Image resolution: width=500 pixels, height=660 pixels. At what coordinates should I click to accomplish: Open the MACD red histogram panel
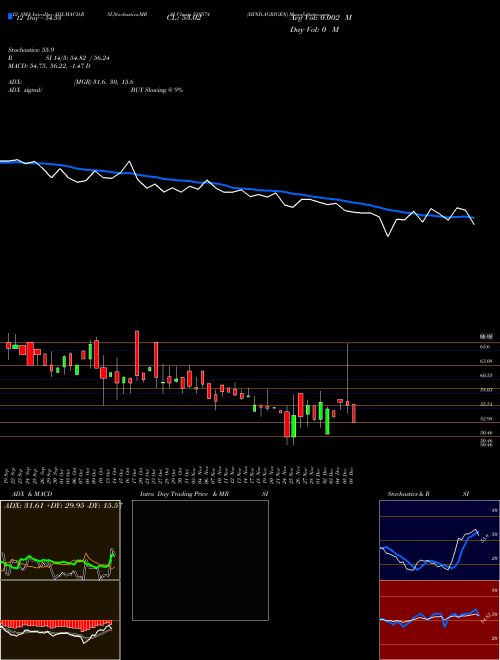[x=60, y=620]
